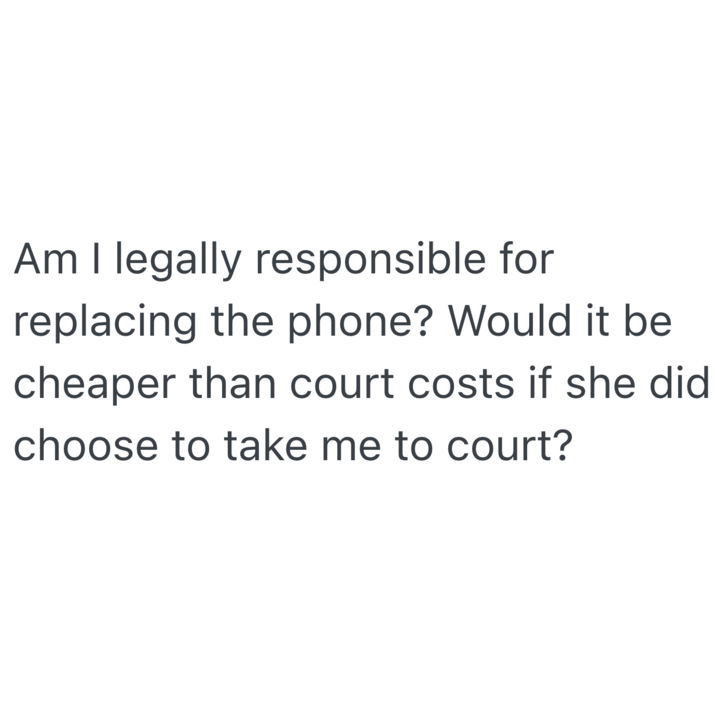Click the word "Am" at text start
Screen dimensions: 716x716
click(46, 258)
